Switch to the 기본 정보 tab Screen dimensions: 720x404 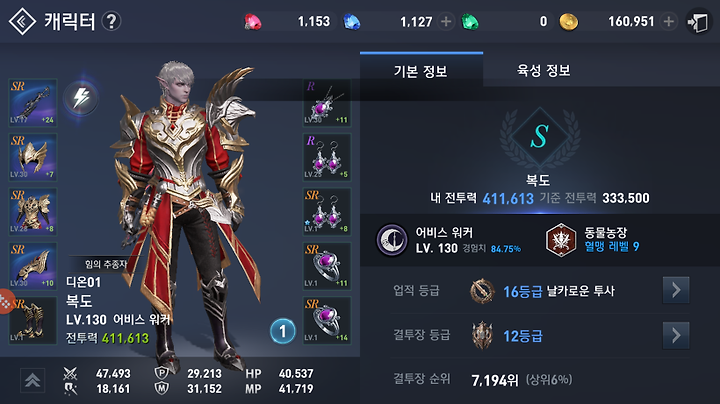(x=421, y=70)
